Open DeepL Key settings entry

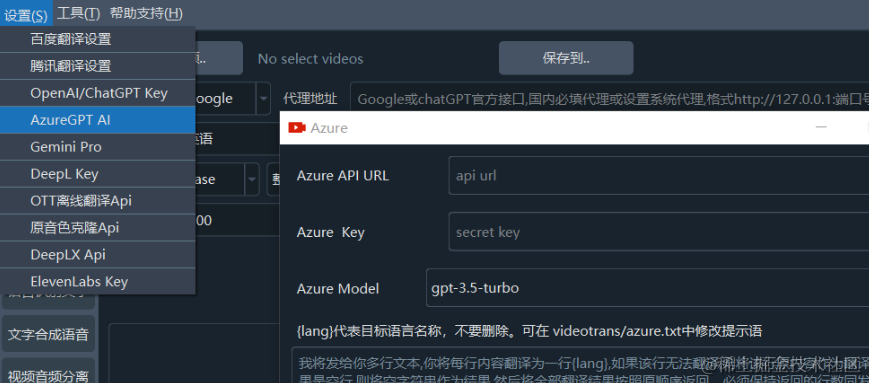[x=98, y=174]
